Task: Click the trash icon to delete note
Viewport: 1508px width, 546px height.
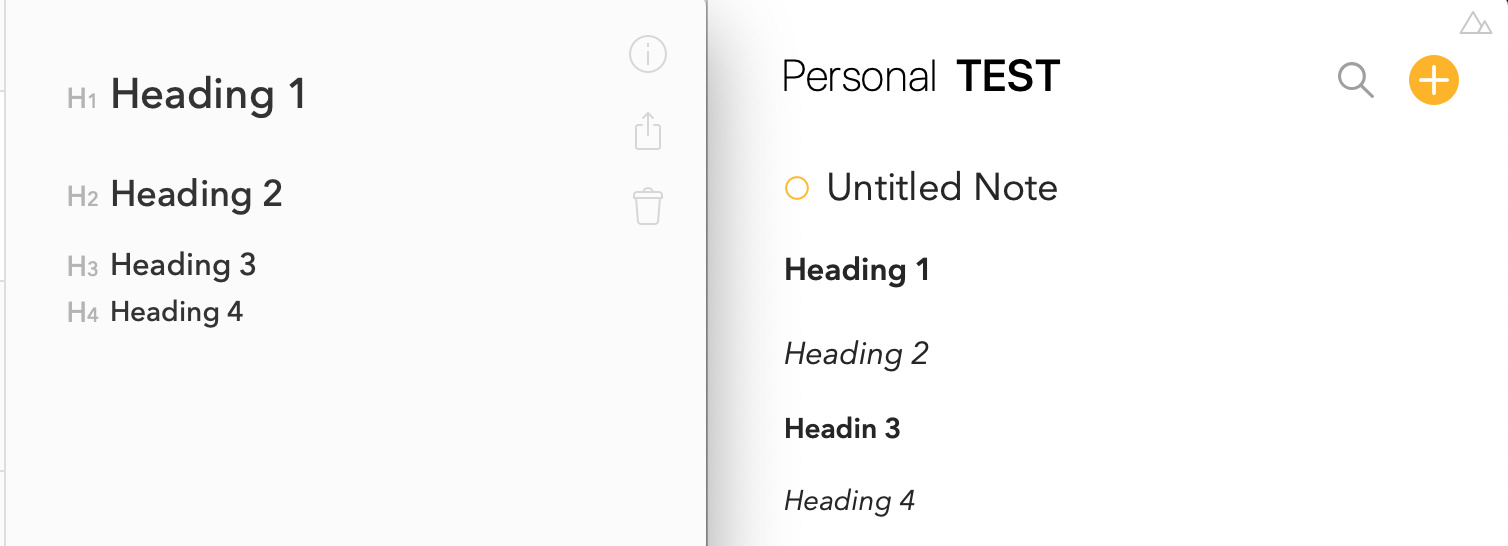Action: (x=648, y=206)
